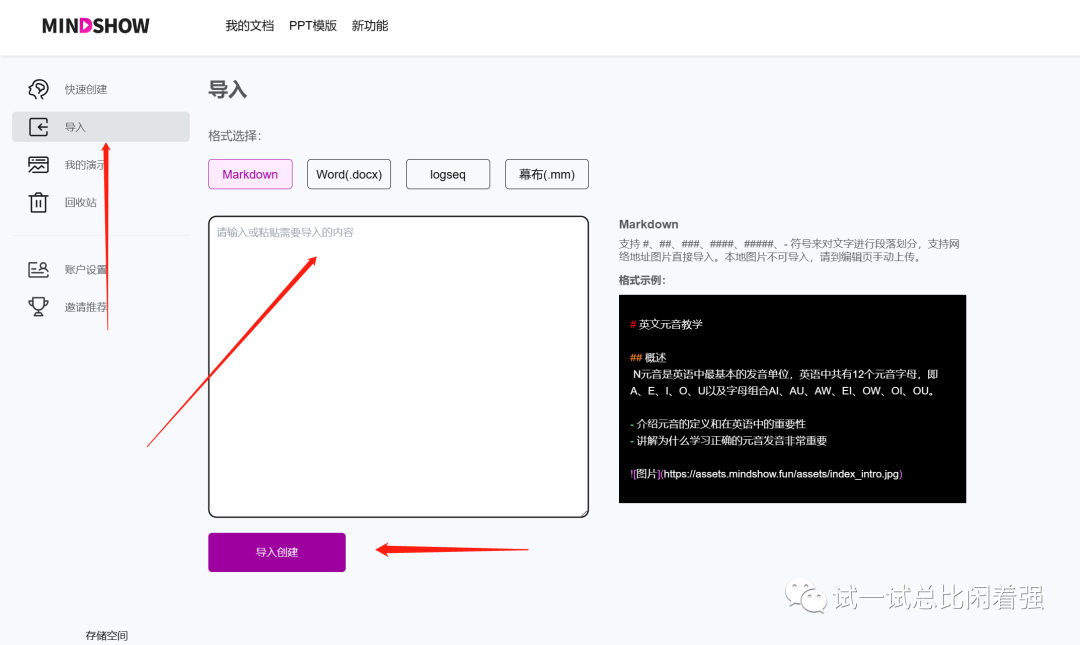Open 账户设置 via the account card icon

[x=38, y=268]
